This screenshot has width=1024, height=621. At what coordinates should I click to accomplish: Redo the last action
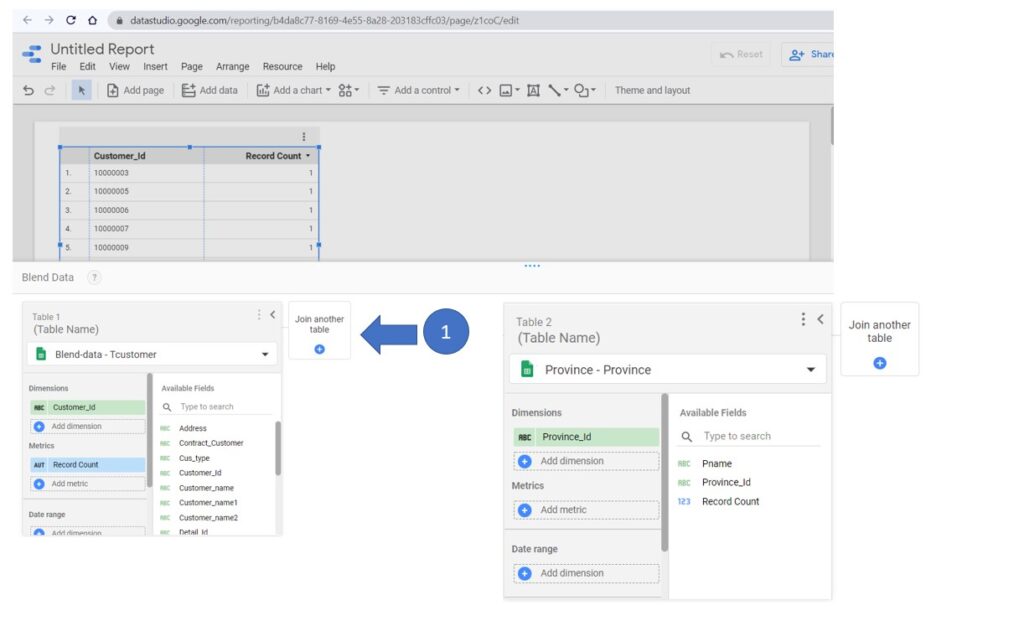pos(50,90)
